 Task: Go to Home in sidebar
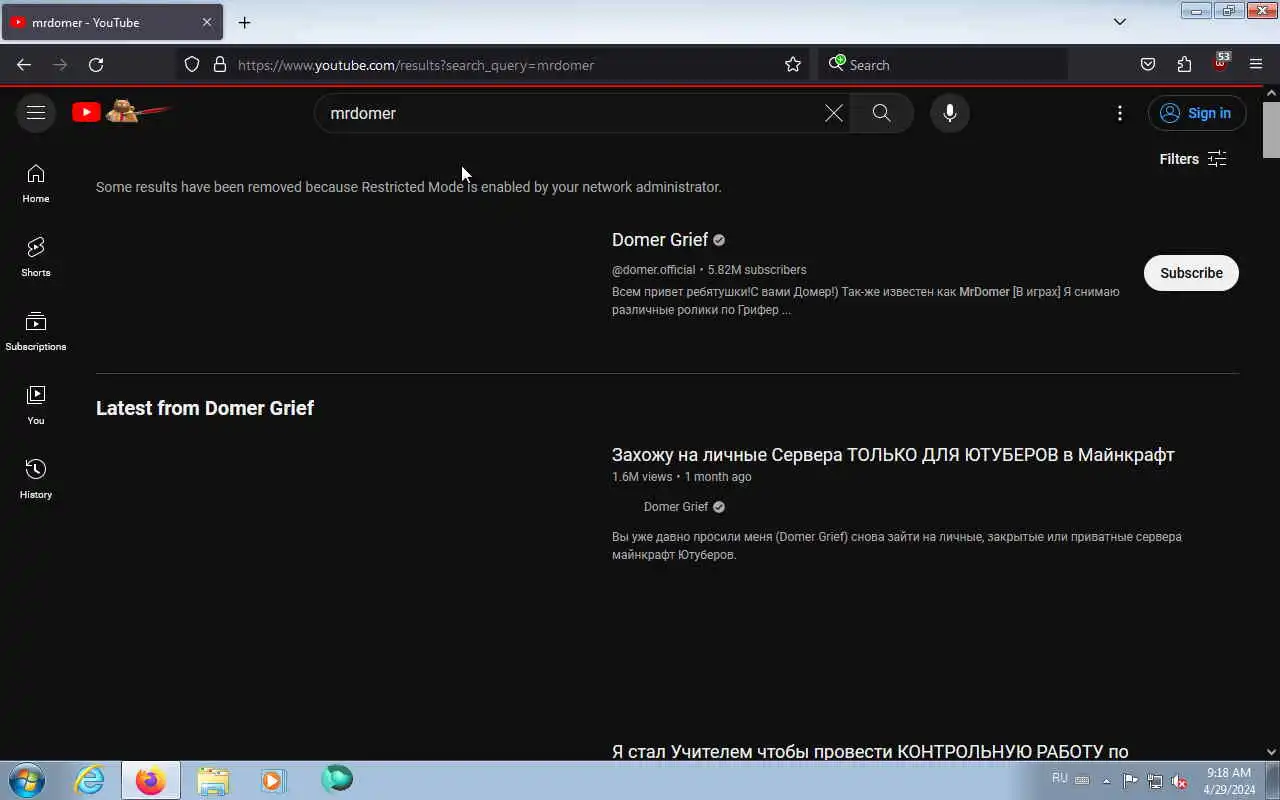point(36,184)
